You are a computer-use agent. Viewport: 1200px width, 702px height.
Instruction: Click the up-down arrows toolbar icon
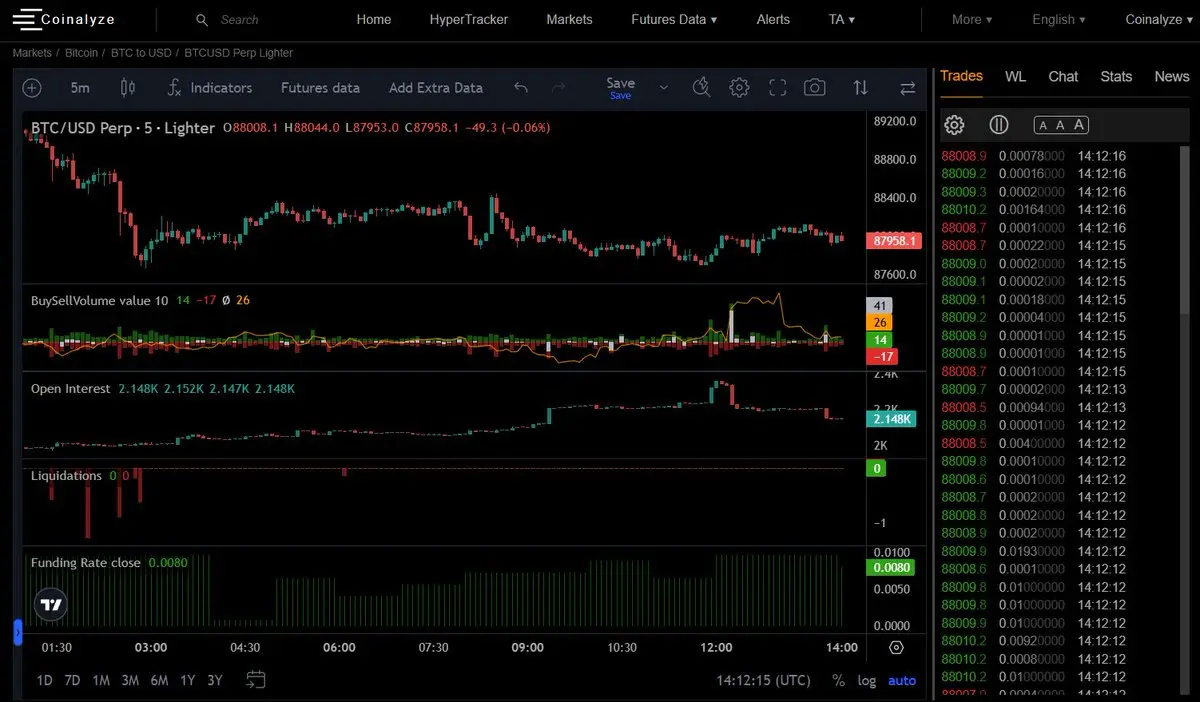click(x=860, y=88)
